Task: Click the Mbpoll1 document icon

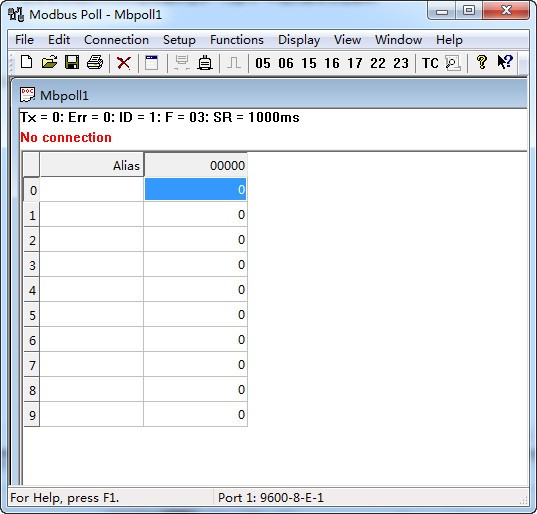Action: coord(27,95)
